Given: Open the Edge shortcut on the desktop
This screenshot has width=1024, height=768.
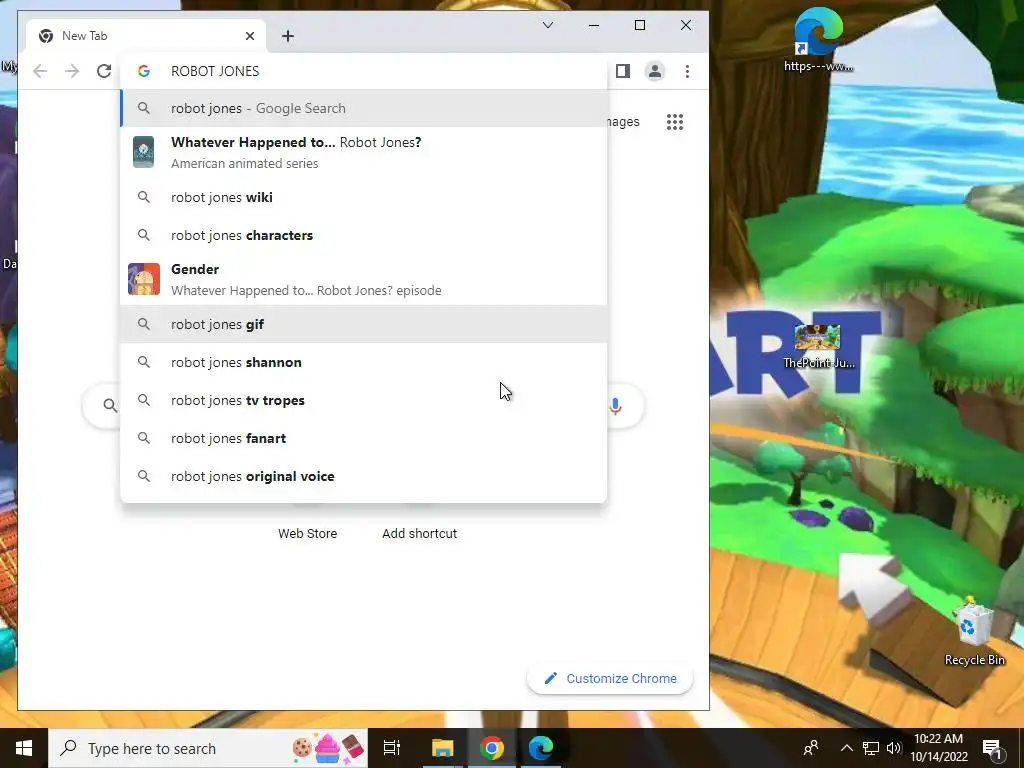Looking at the screenshot, I should (818, 39).
